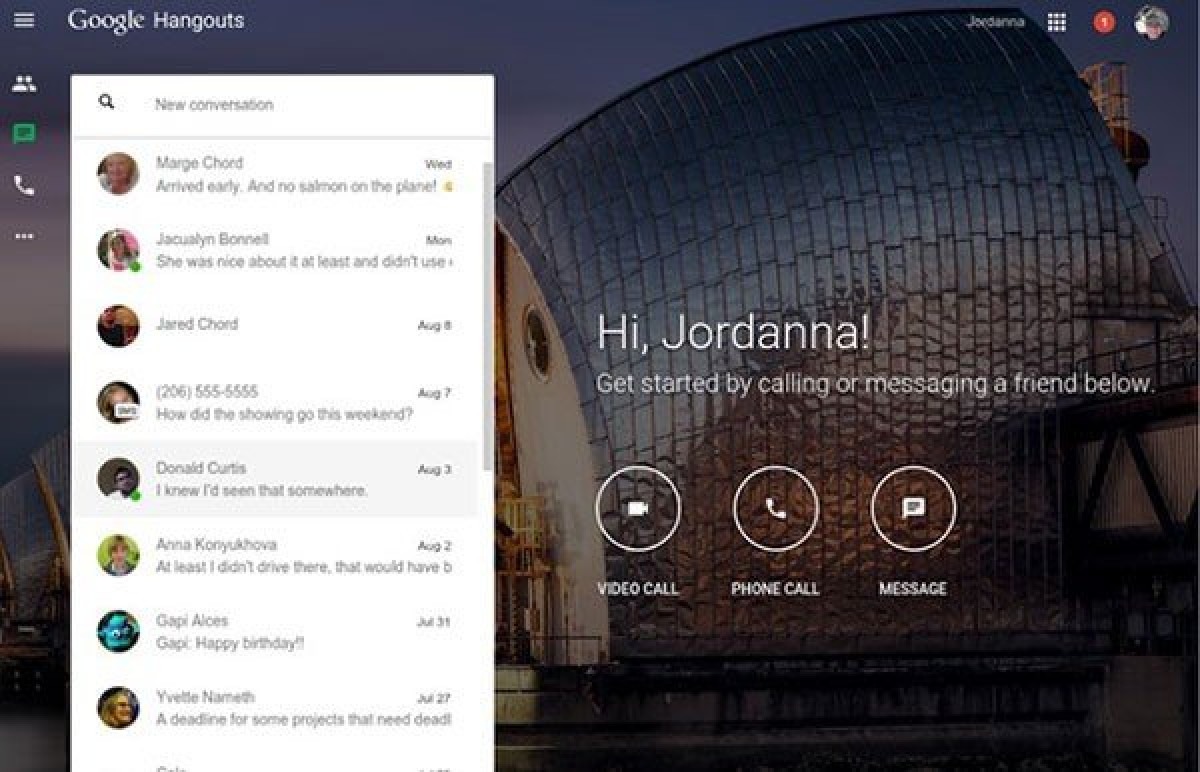Click Gapi Alces avatar thumbnail
The image size is (1200, 772).
point(118,631)
